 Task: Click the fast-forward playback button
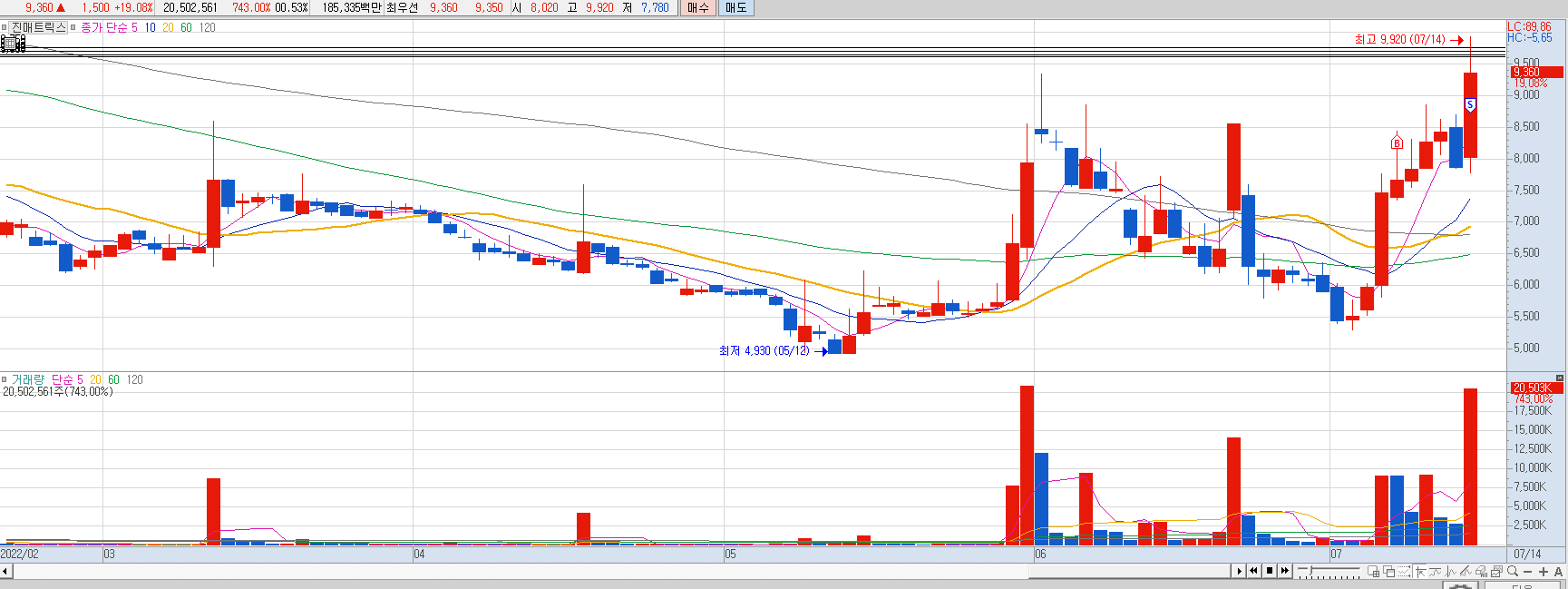coord(1285,571)
